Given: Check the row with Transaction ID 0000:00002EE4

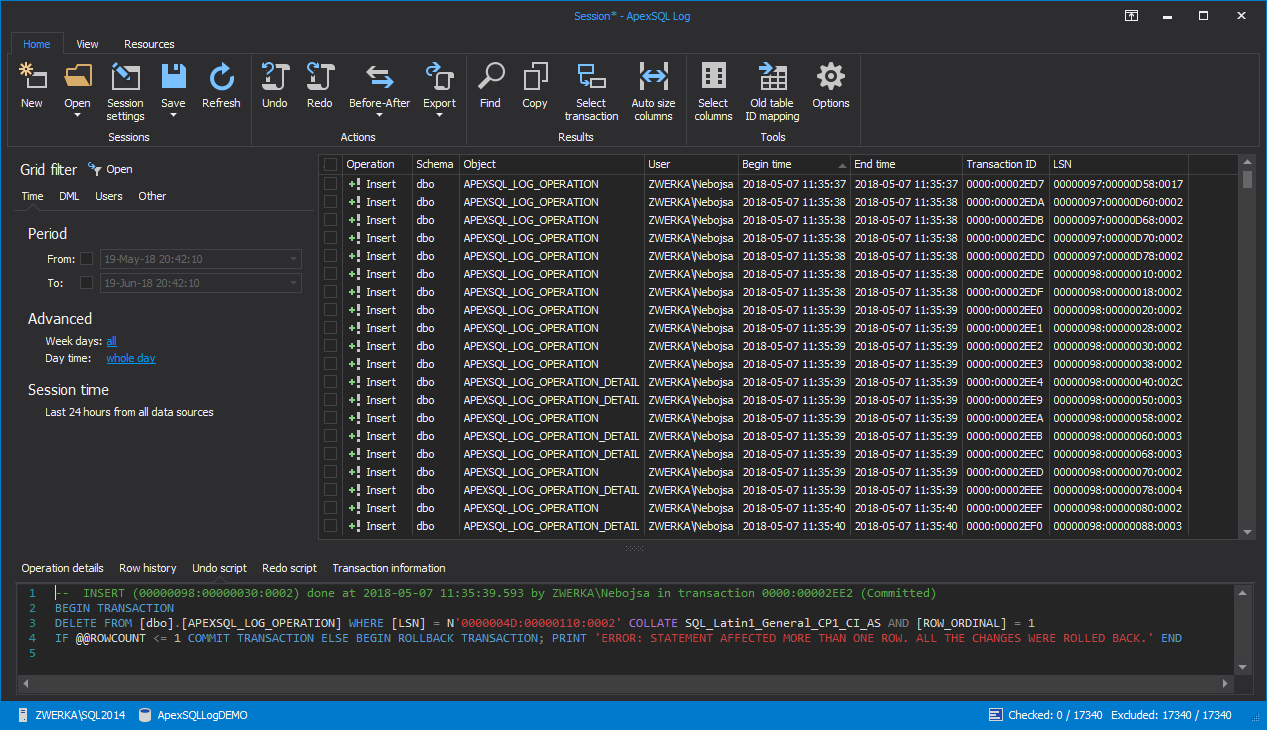Looking at the screenshot, I should tap(330, 382).
